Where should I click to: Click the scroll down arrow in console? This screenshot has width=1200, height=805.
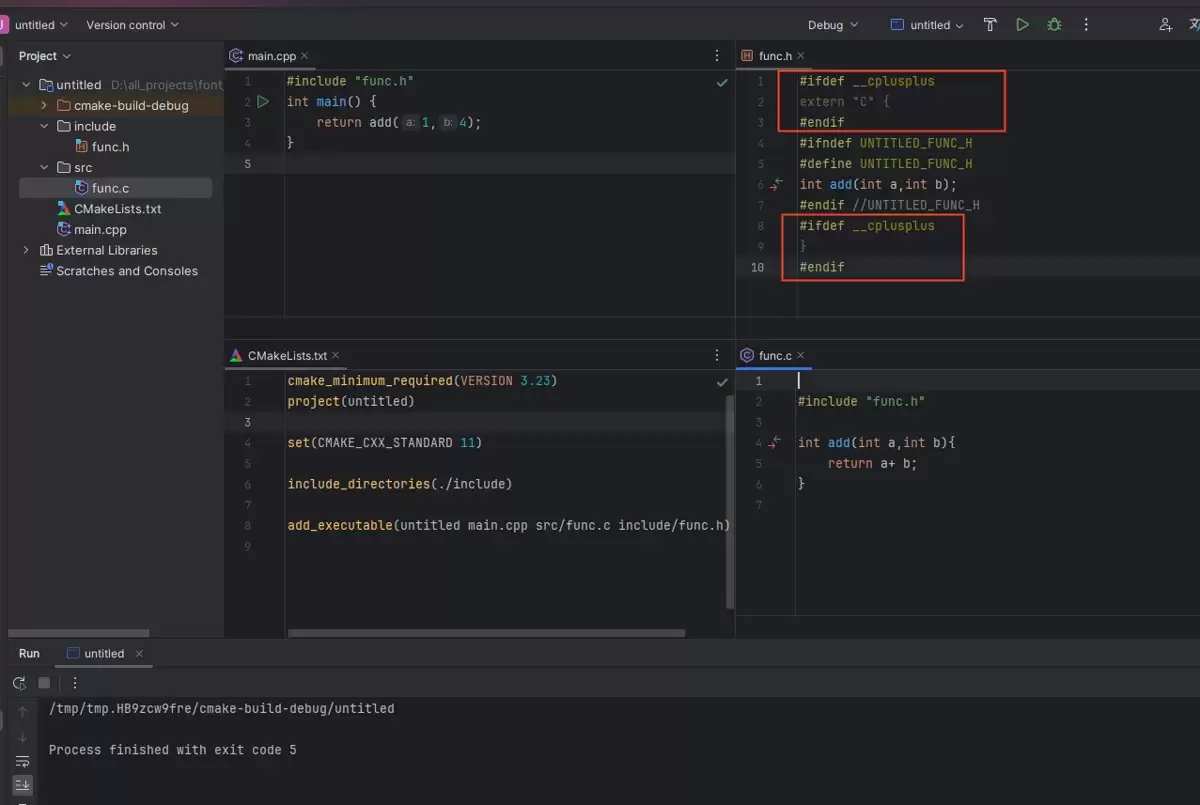tap(22, 737)
